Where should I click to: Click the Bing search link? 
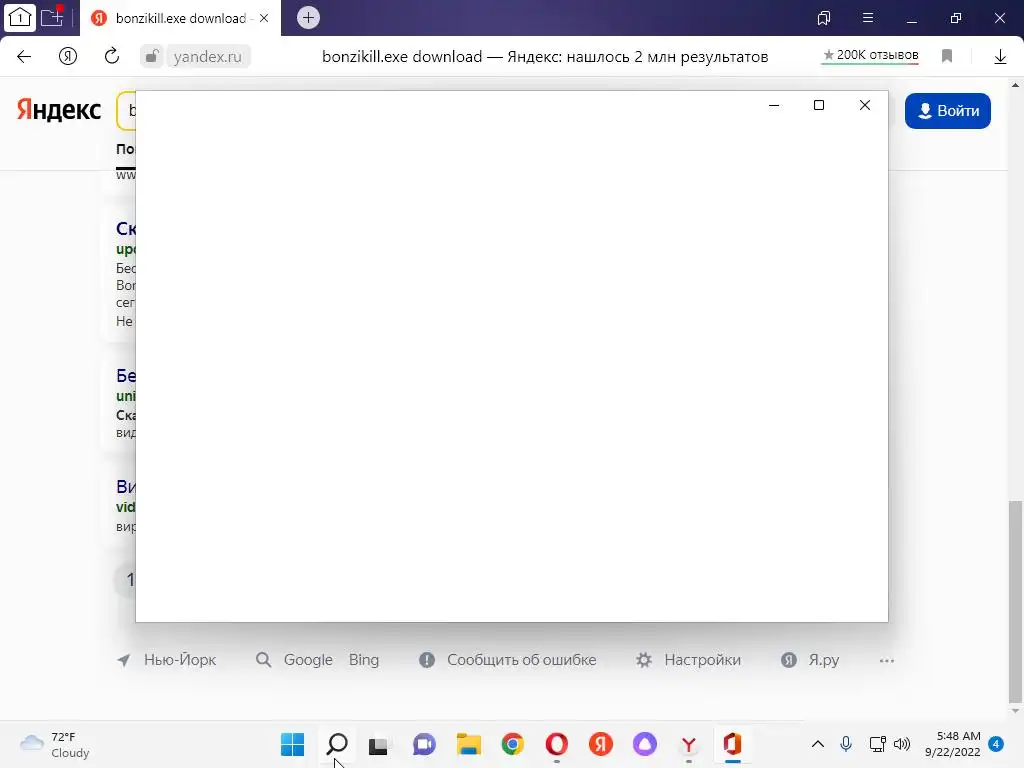(x=364, y=660)
